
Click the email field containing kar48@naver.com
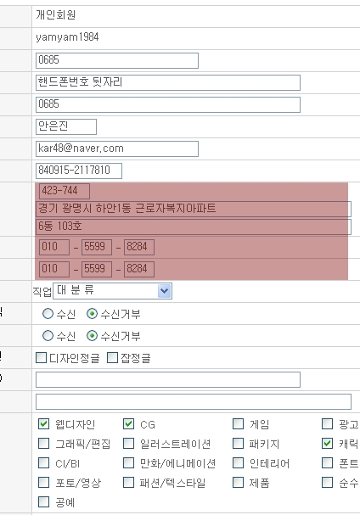point(117,149)
